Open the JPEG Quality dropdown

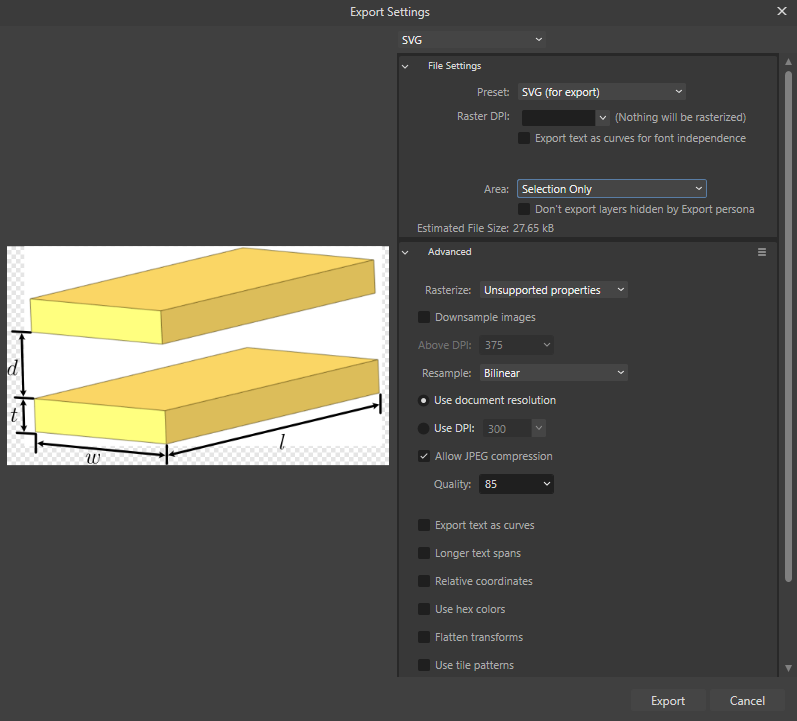click(516, 484)
